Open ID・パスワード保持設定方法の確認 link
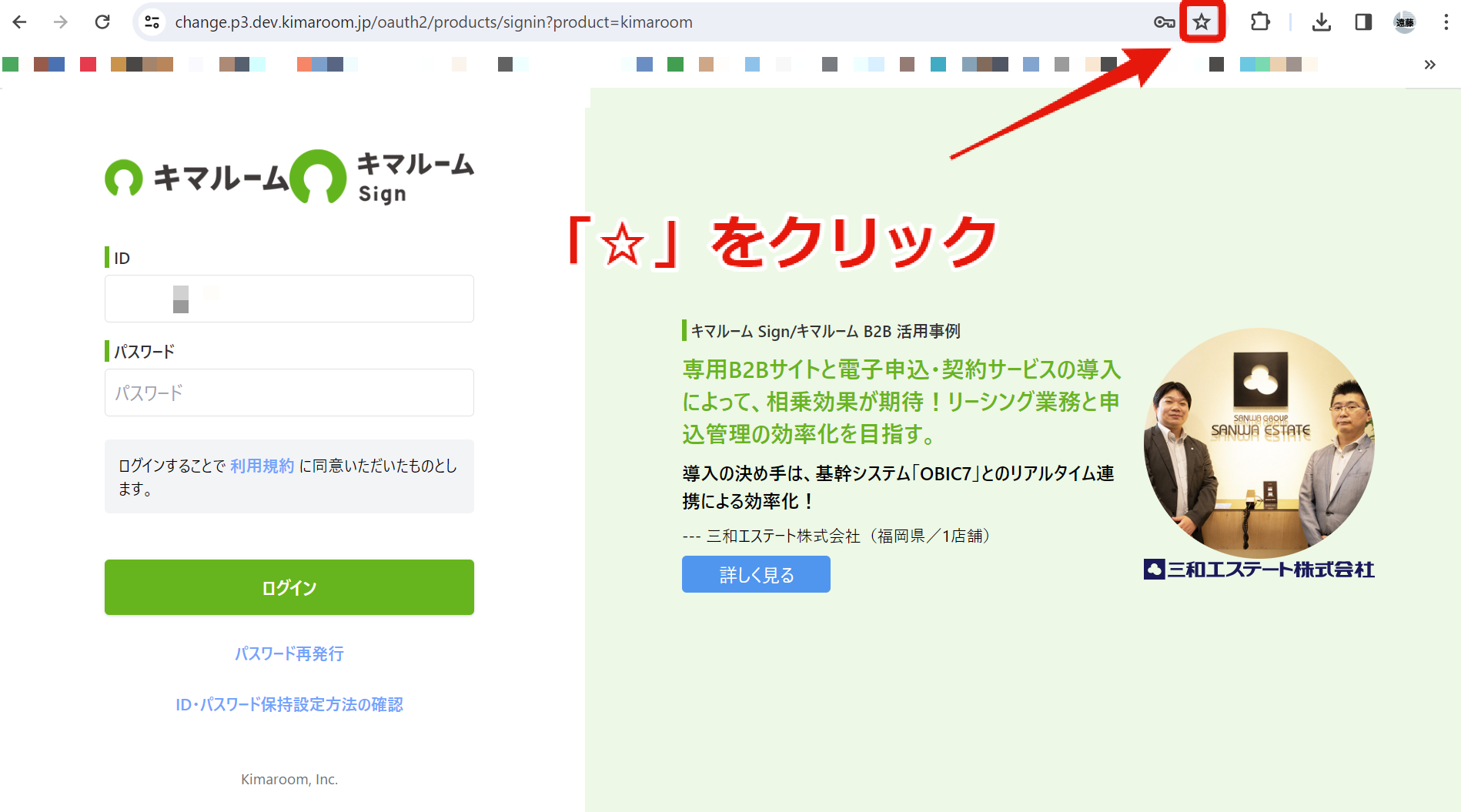Image resolution: width=1461 pixels, height=812 pixels. pyautogui.click(x=289, y=704)
